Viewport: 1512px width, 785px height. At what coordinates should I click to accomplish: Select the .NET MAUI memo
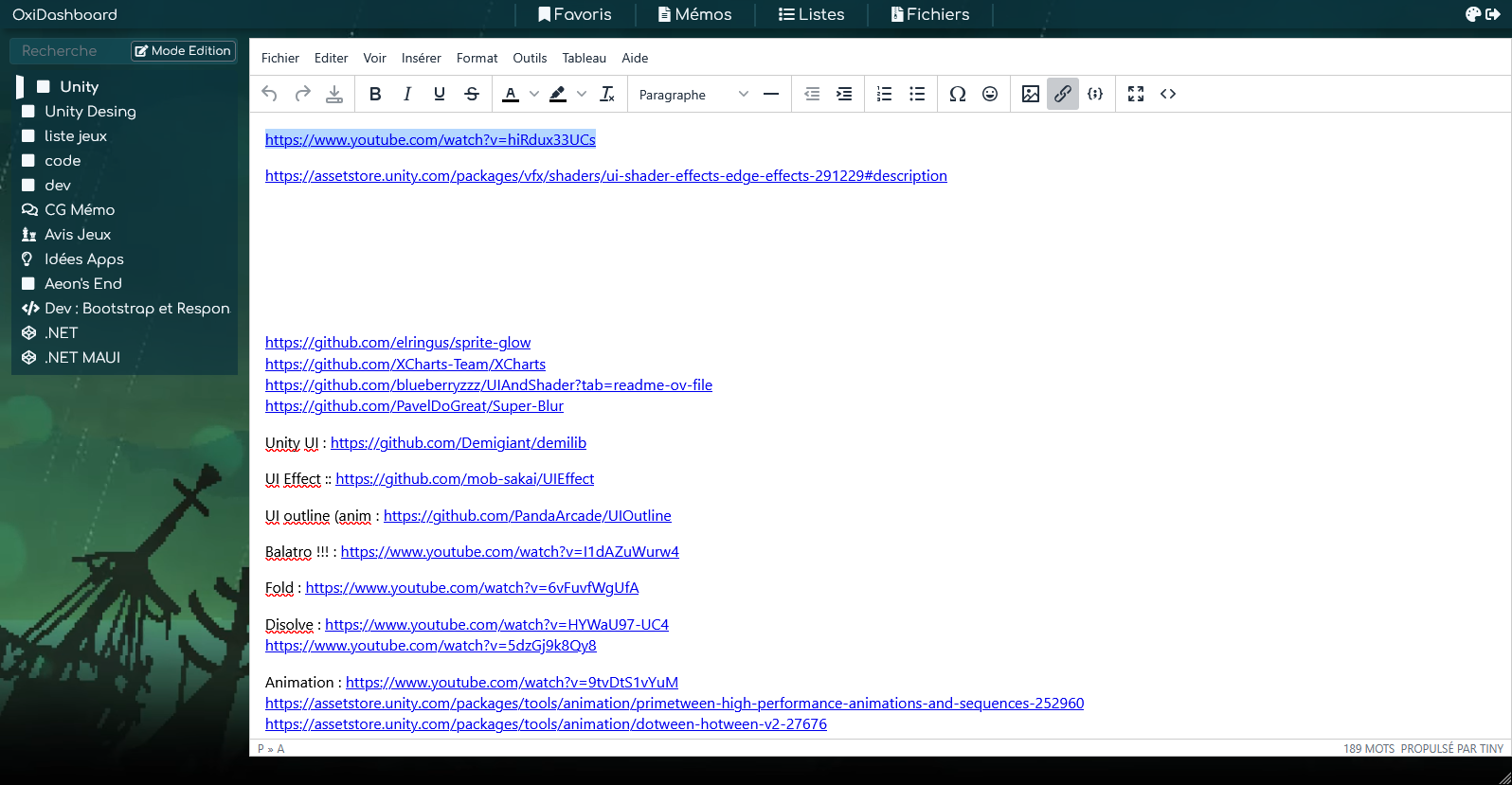click(82, 357)
